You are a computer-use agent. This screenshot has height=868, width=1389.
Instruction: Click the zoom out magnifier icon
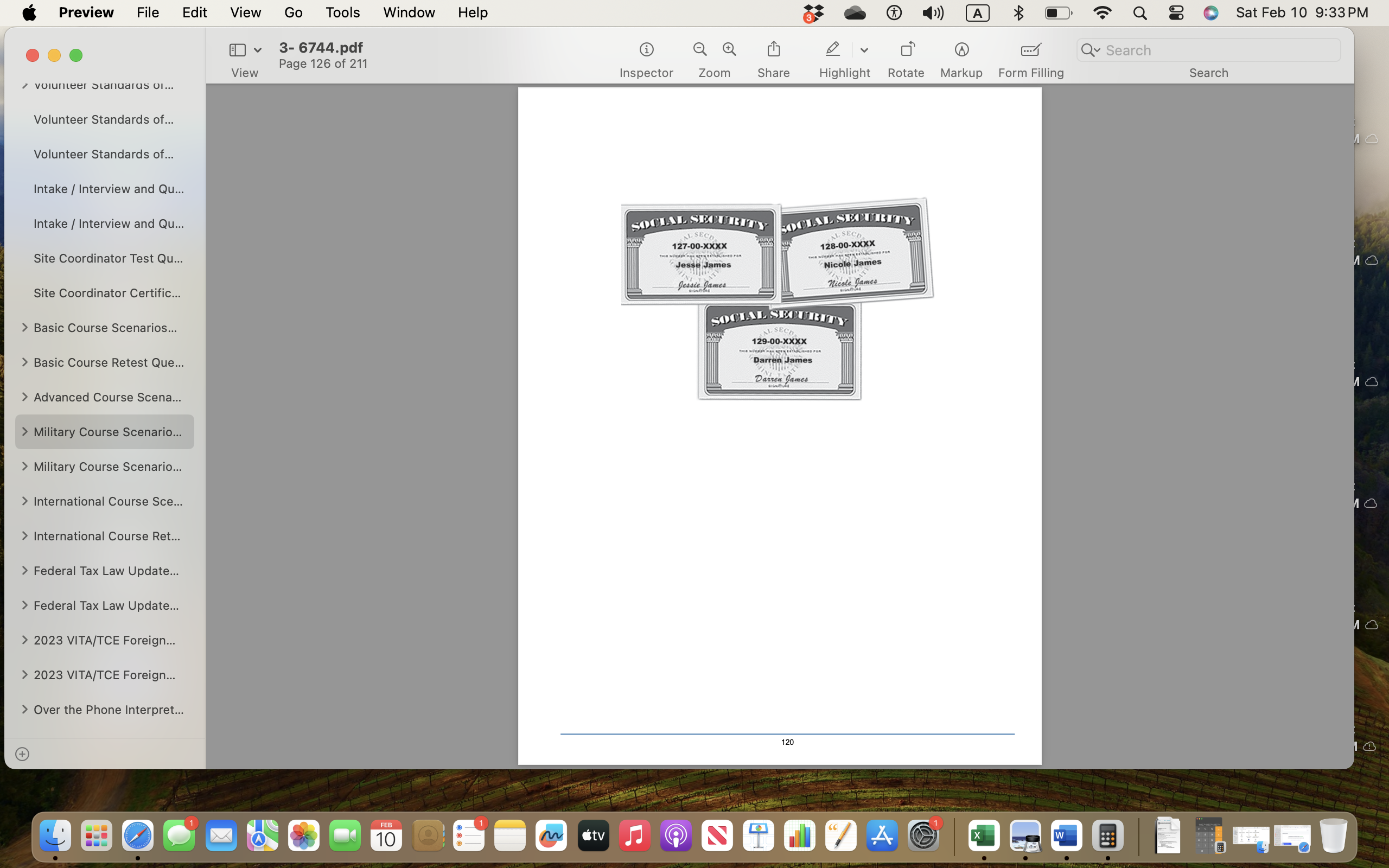700,49
